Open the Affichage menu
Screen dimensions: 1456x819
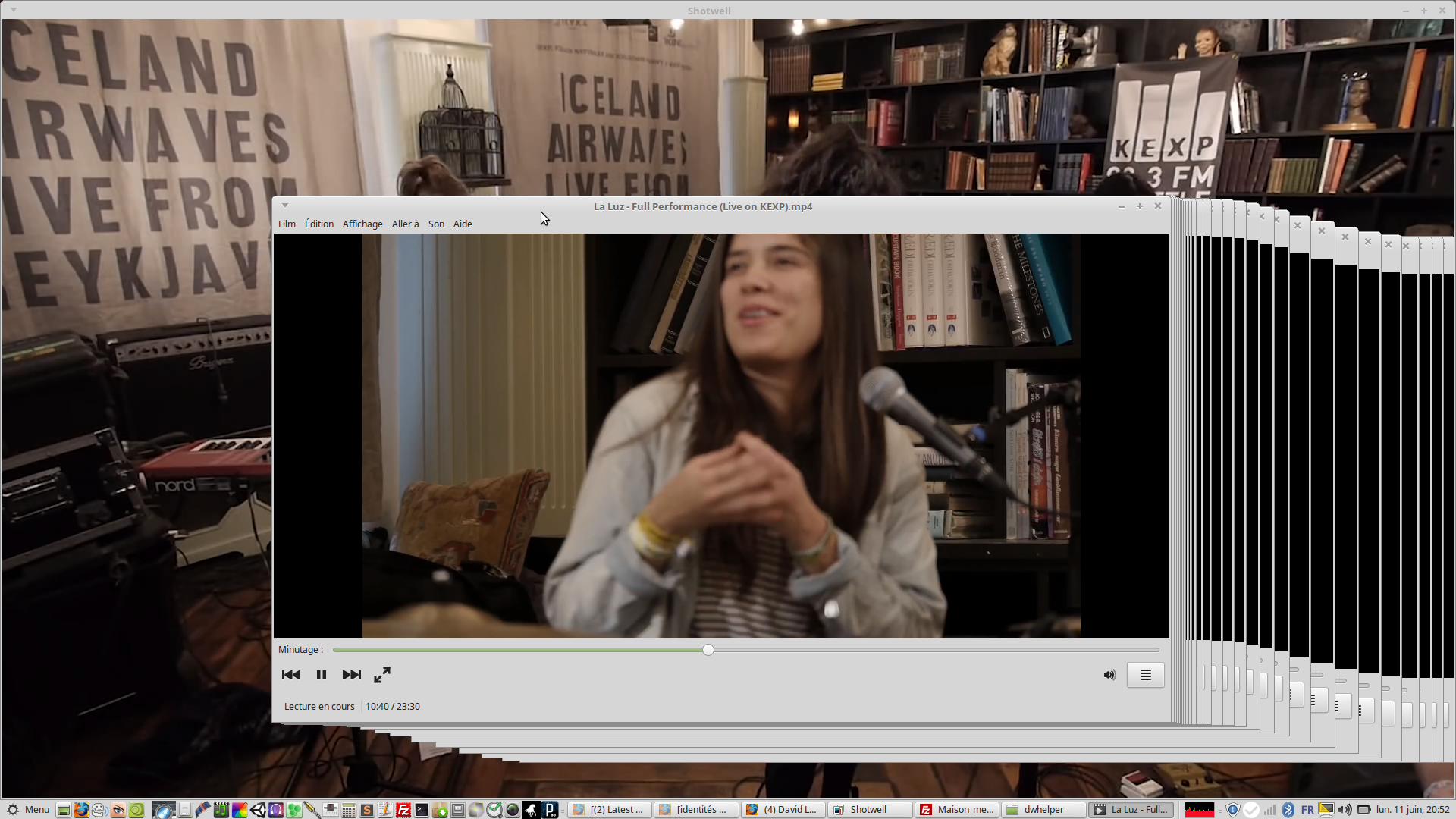(362, 224)
